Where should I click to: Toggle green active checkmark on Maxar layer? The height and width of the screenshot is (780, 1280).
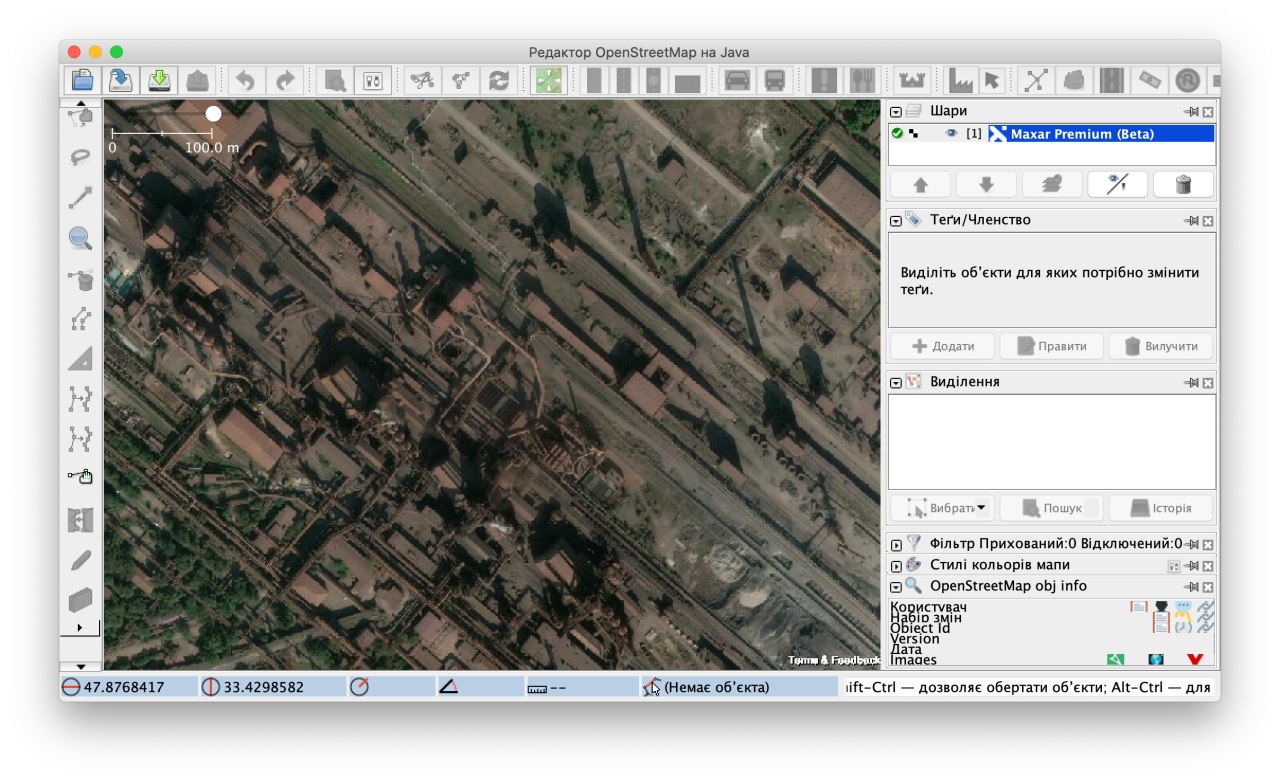(897, 133)
